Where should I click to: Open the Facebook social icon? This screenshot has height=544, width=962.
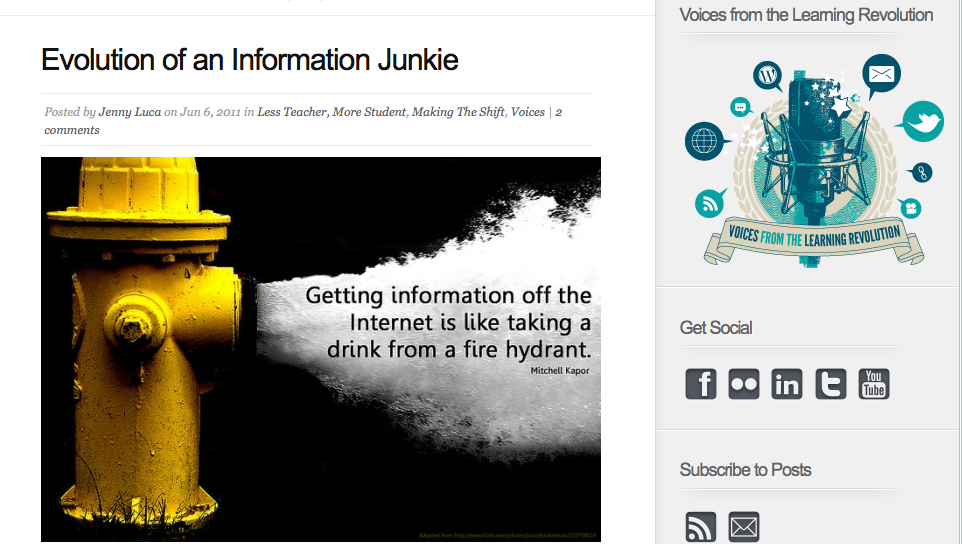pyautogui.click(x=701, y=384)
